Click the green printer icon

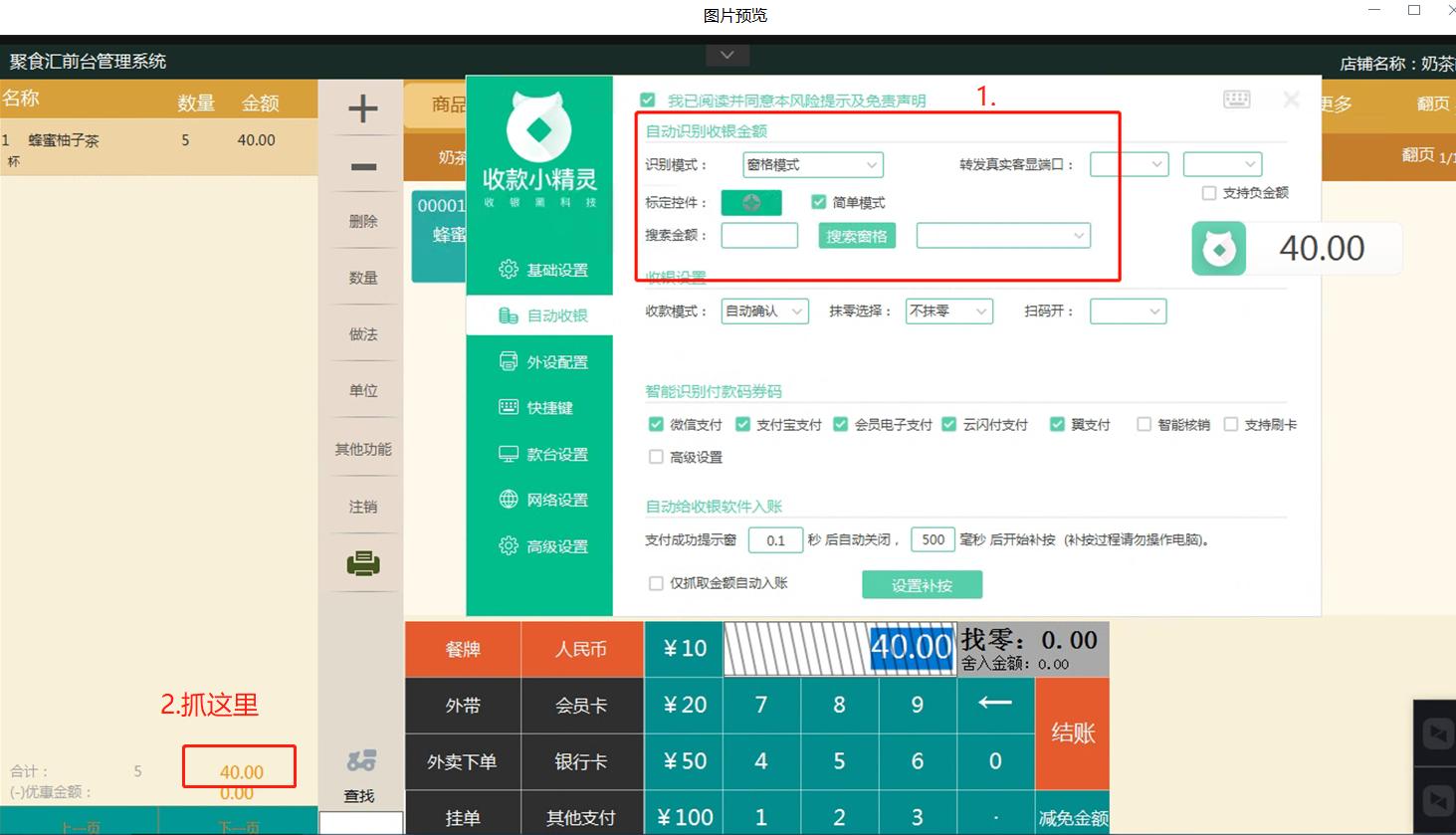(363, 563)
